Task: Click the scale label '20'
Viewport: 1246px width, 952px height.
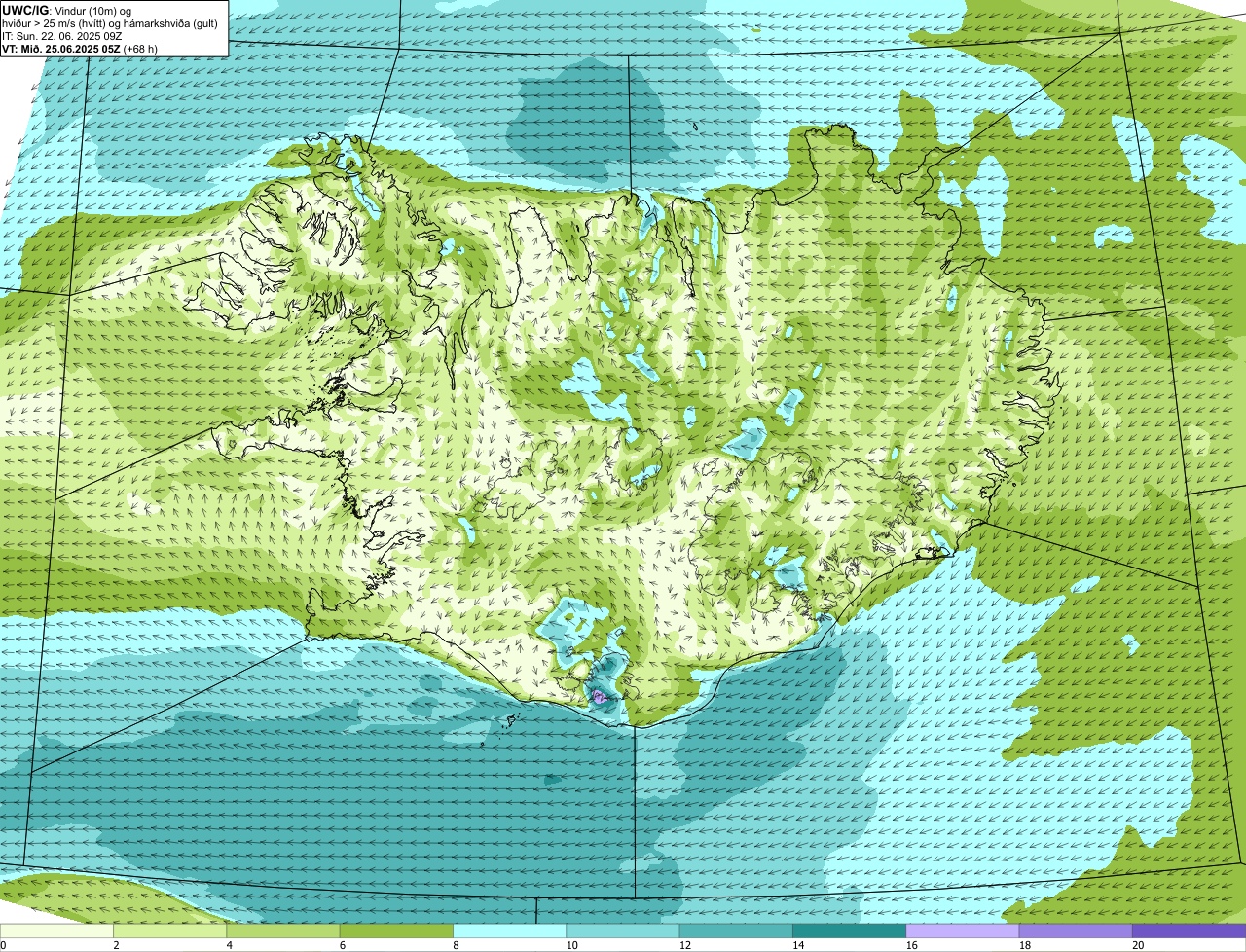Action: pos(1138,945)
